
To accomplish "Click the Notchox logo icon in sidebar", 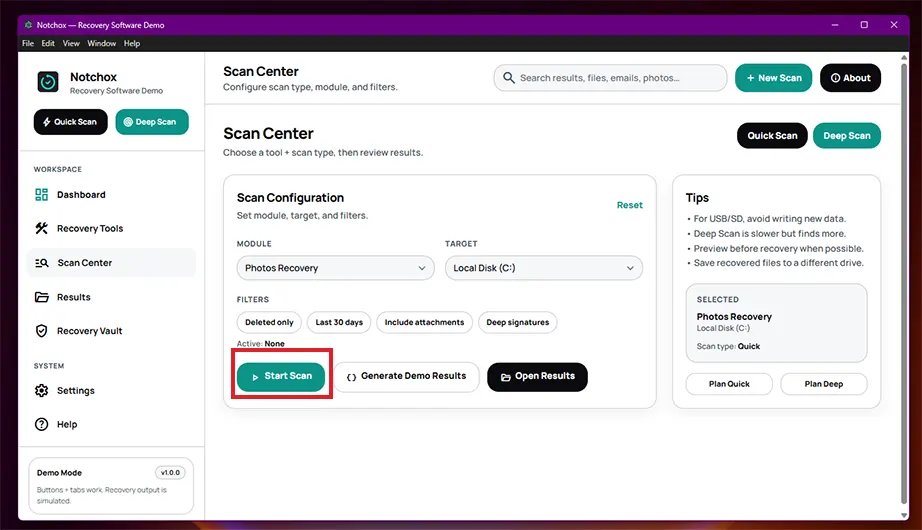I will pyautogui.click(x=48, y=82).
